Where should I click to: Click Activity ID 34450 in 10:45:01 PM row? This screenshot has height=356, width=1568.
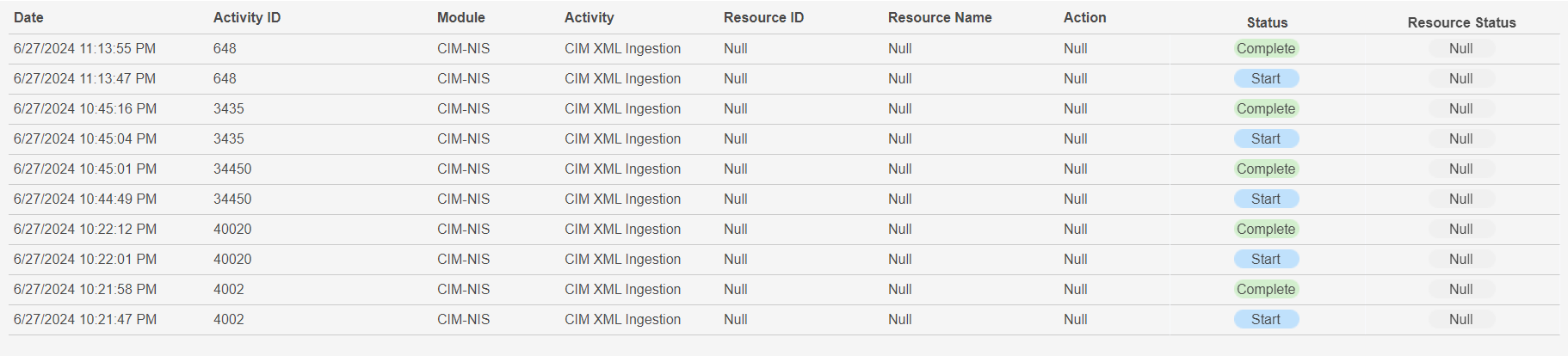tap(232, 169)
